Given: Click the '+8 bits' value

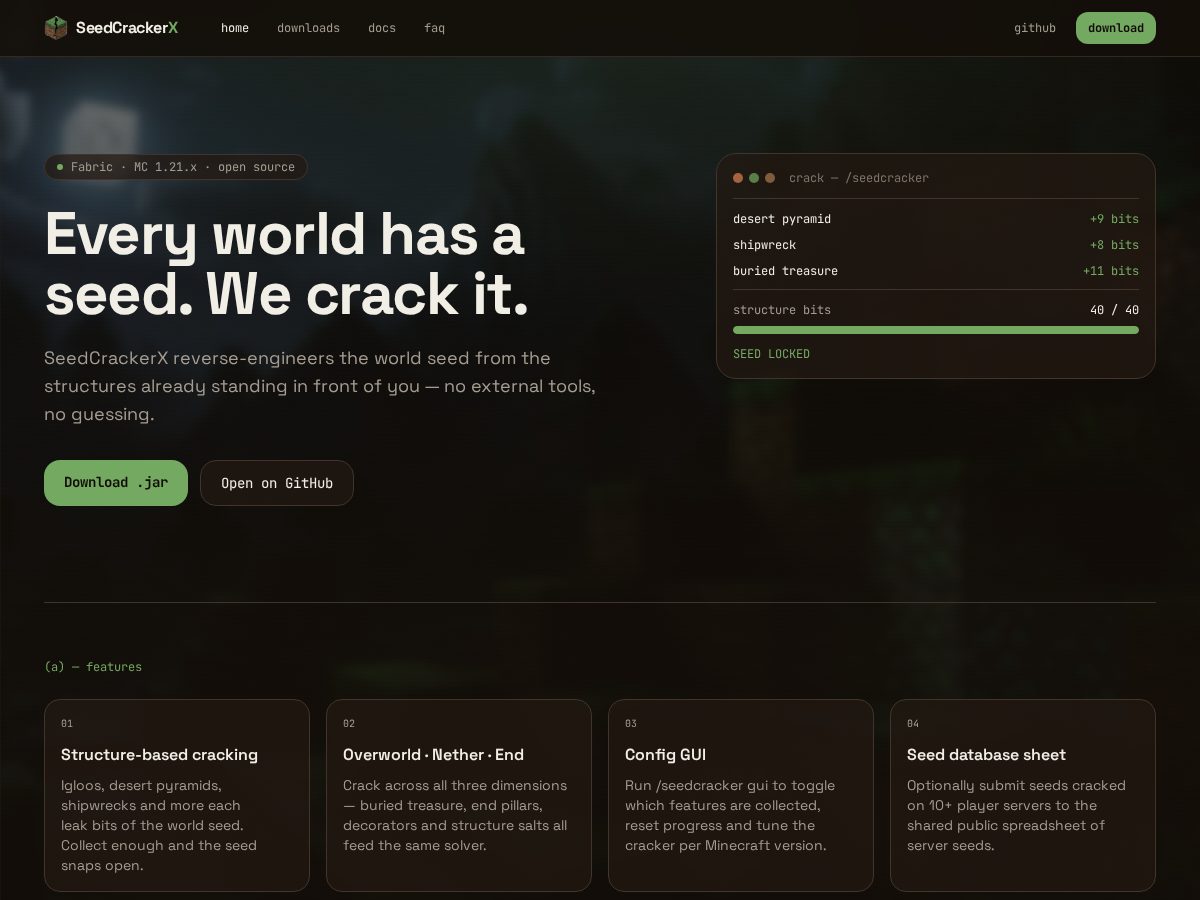Looking at the screenshot, I should coord(1114,245).
